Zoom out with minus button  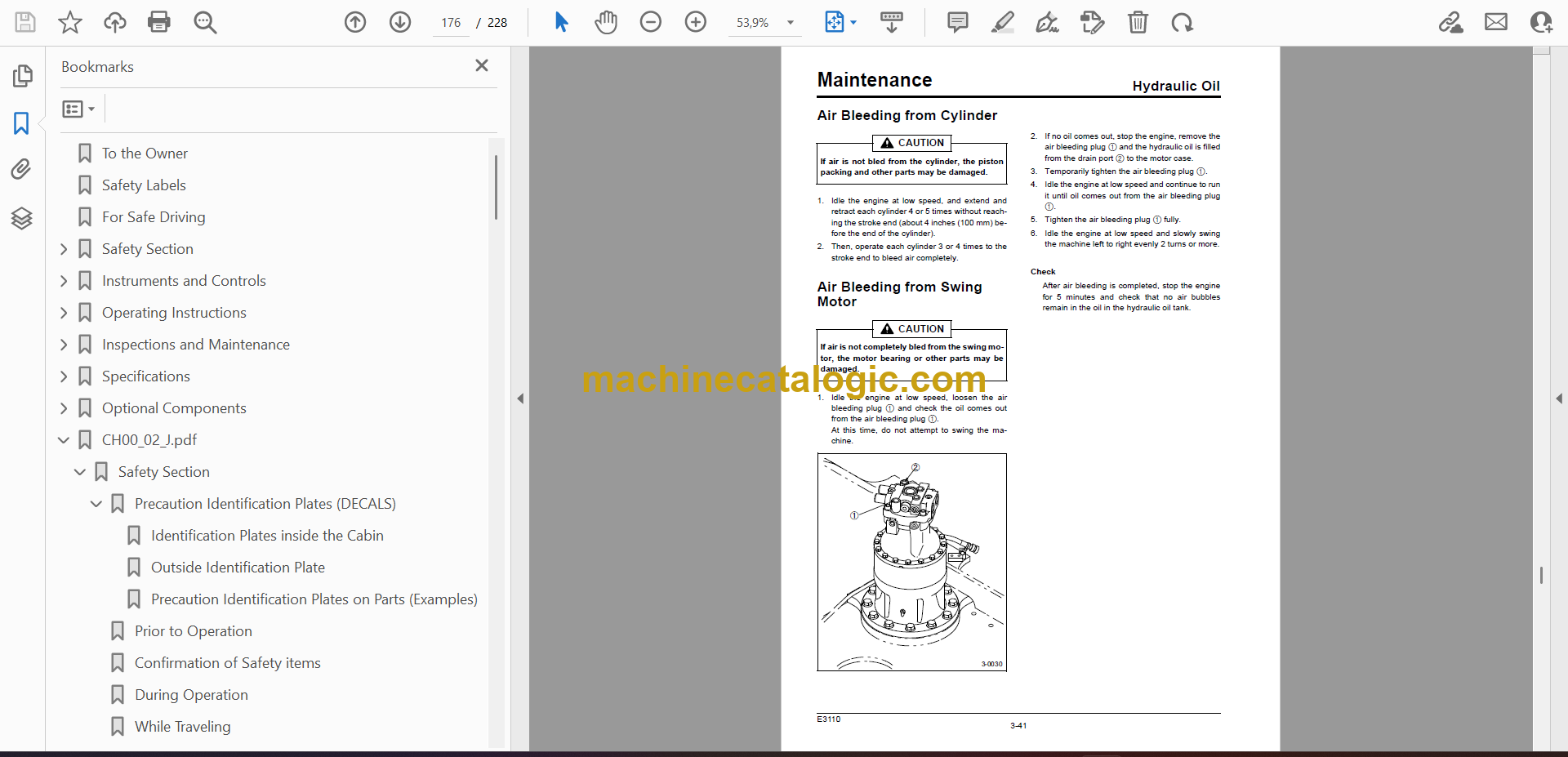(x=651, y=22)
